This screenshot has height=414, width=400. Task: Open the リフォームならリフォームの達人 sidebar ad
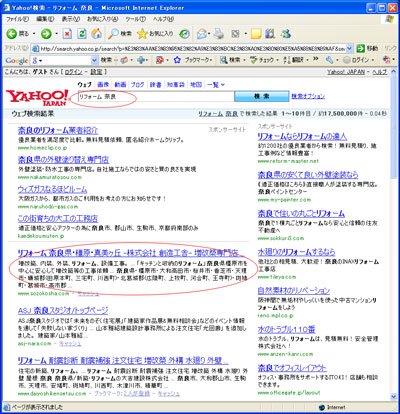click(302, 136)
